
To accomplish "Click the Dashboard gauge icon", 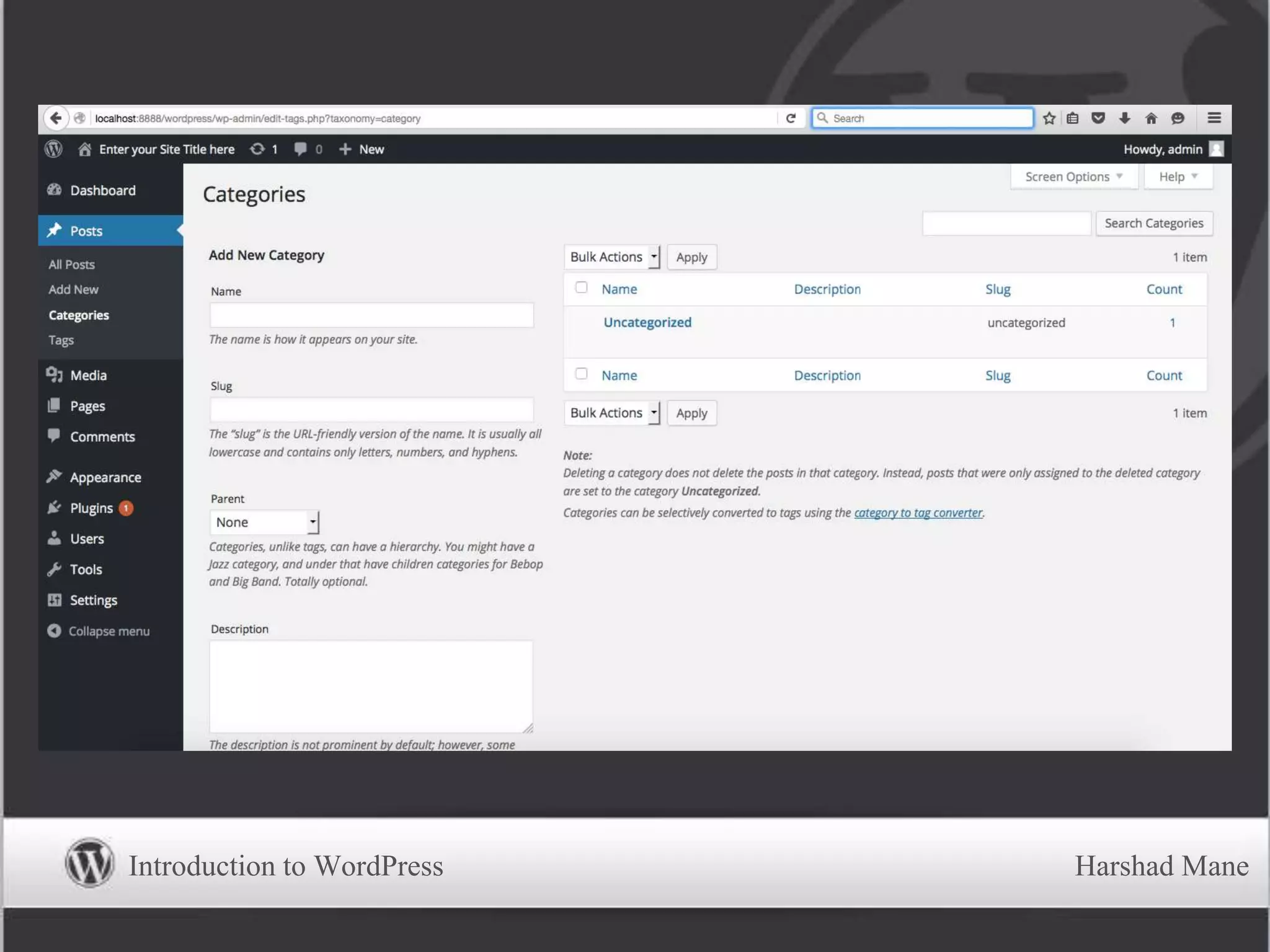I will (55, 190).
